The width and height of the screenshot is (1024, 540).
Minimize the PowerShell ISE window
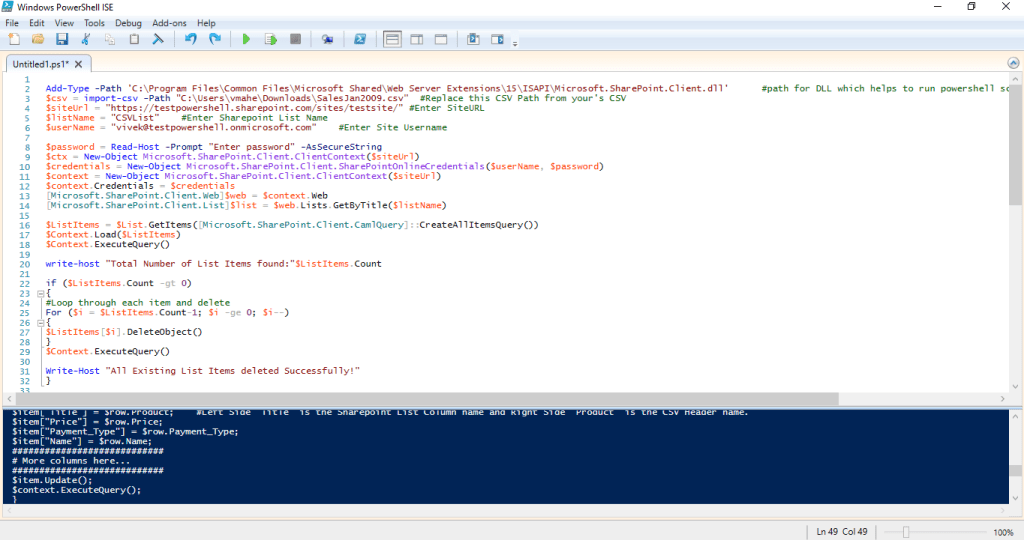(938, 7)
